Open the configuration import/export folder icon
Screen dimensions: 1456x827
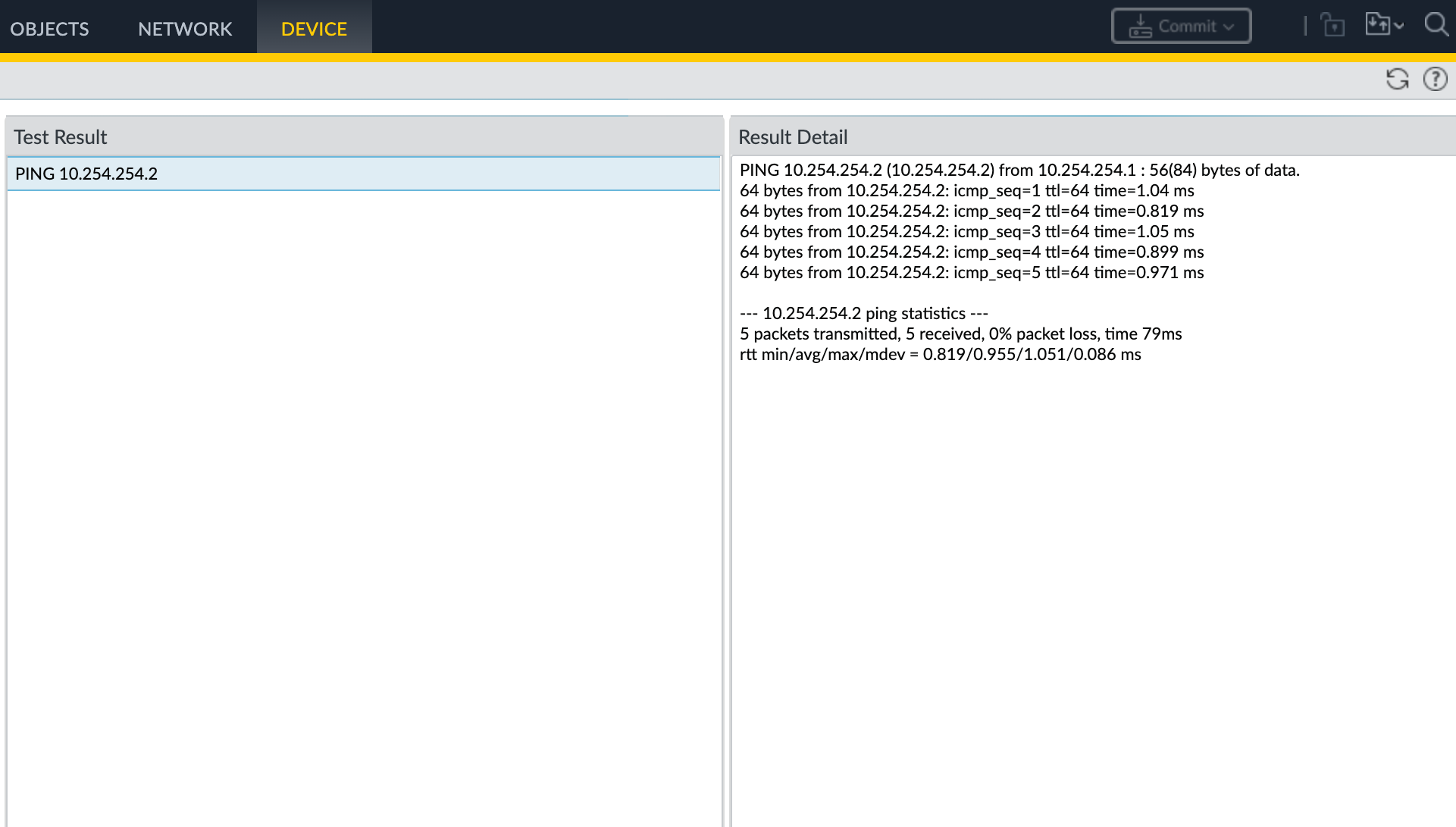(1377, 24)
